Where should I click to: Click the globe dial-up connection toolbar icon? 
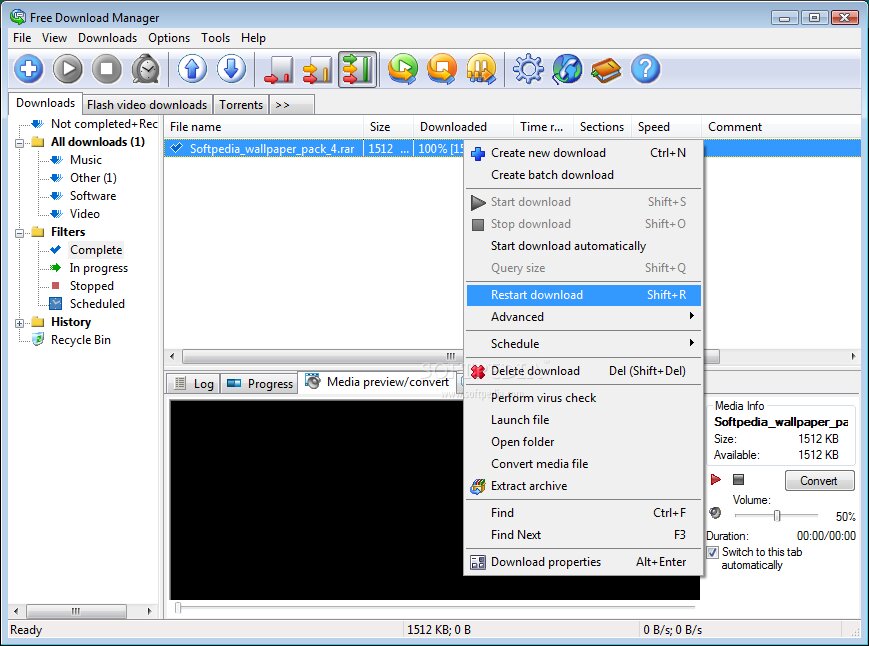567,69
